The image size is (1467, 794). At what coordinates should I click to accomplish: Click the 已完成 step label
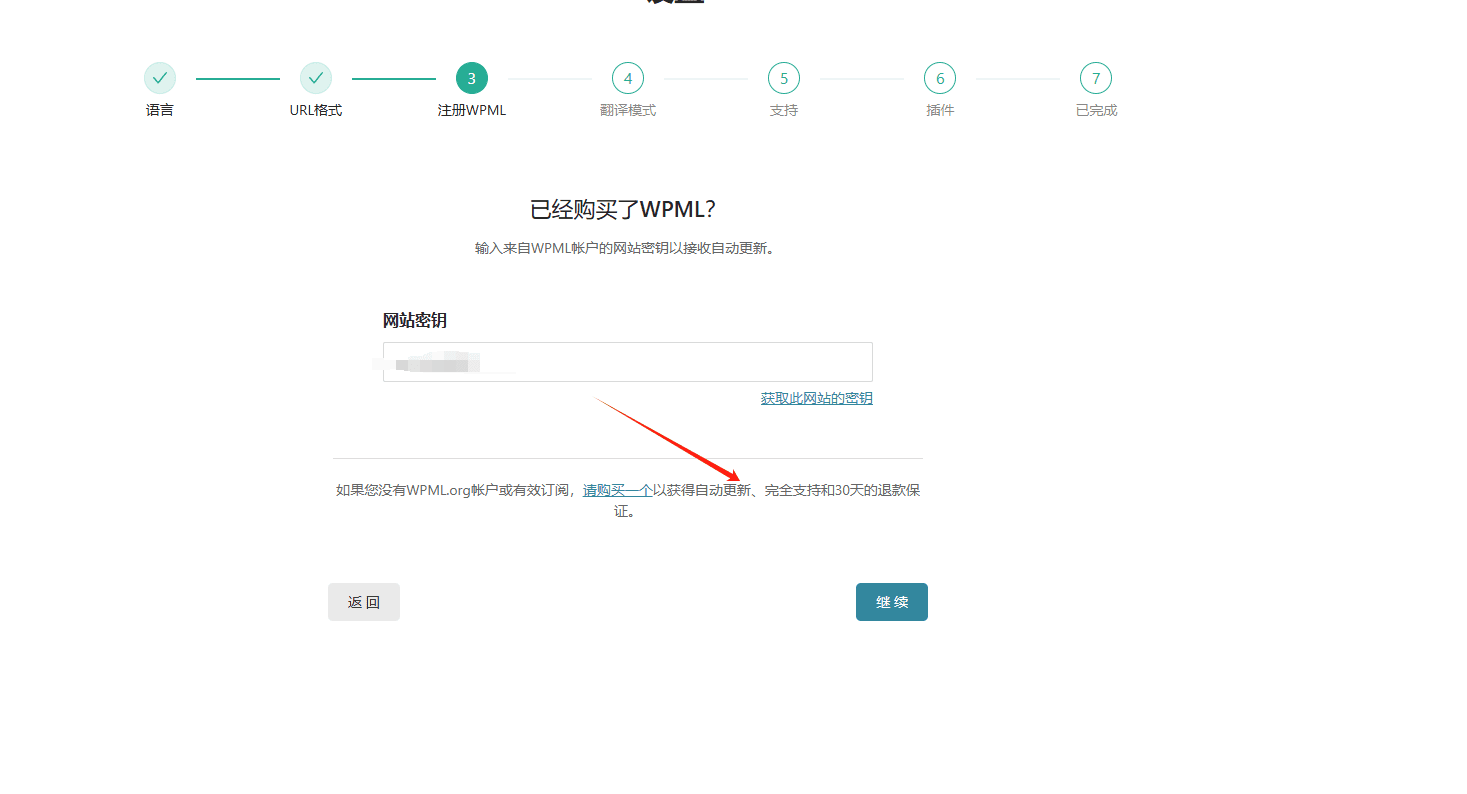pyautogui.click(x=1096, y=110)
